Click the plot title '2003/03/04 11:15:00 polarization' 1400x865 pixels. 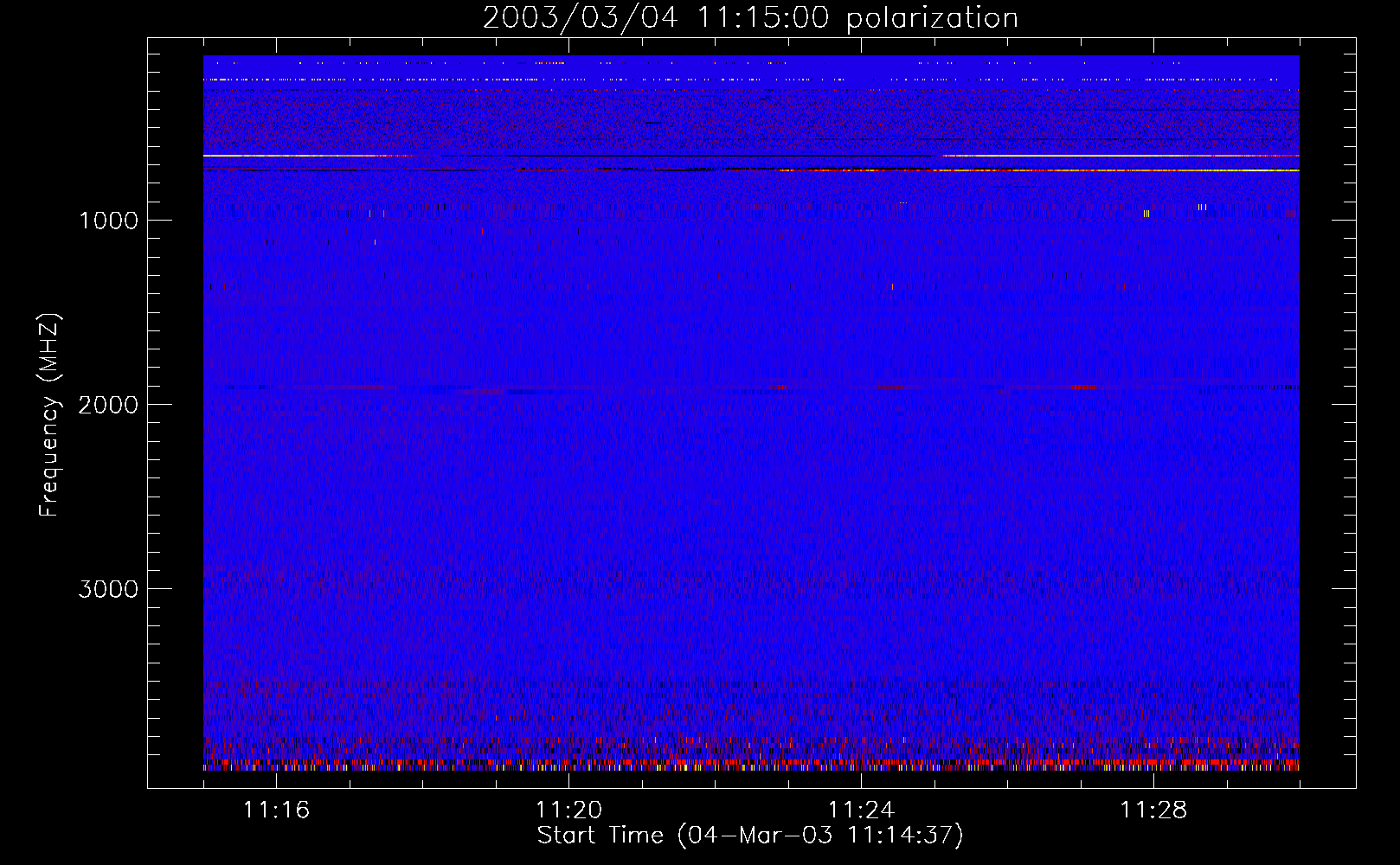(x=750, y=17)
